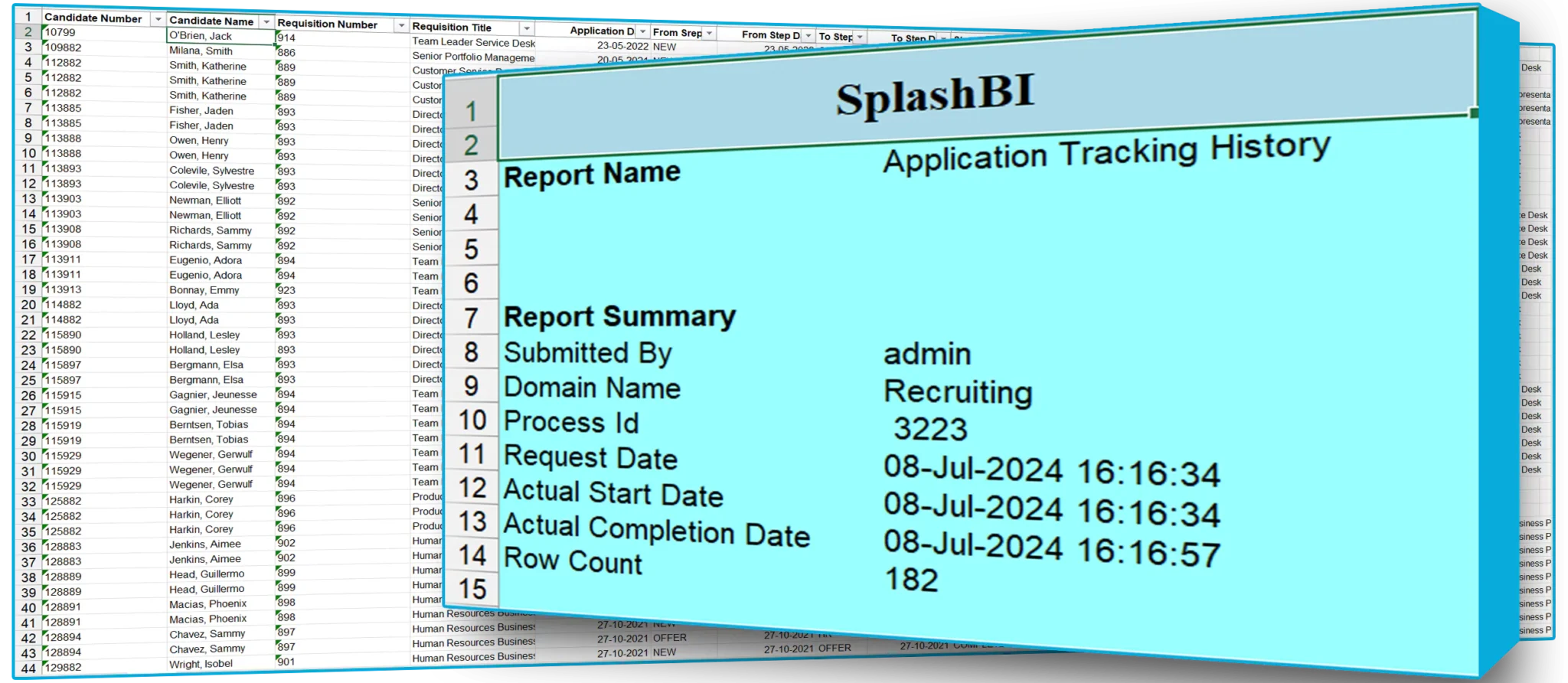The image size is (1568, 683).
Task: Click the Row Count value 182
Action: [911, 580]
